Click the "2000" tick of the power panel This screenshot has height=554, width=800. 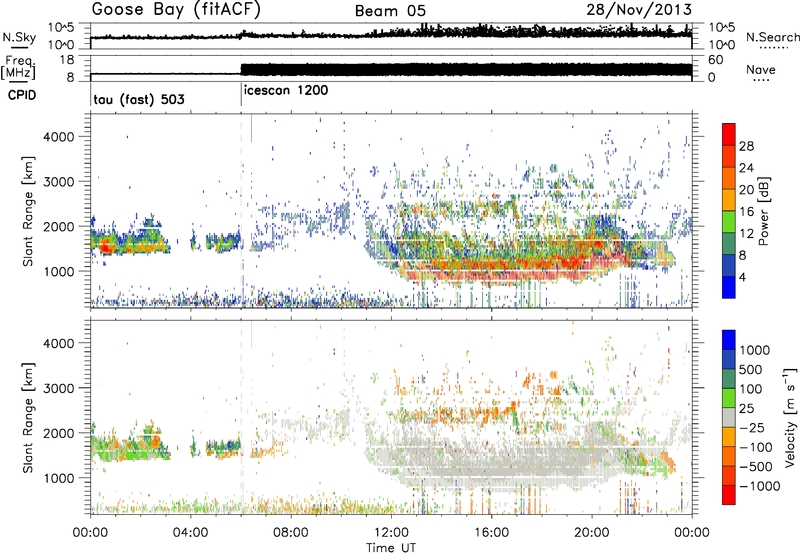(59, 226)
